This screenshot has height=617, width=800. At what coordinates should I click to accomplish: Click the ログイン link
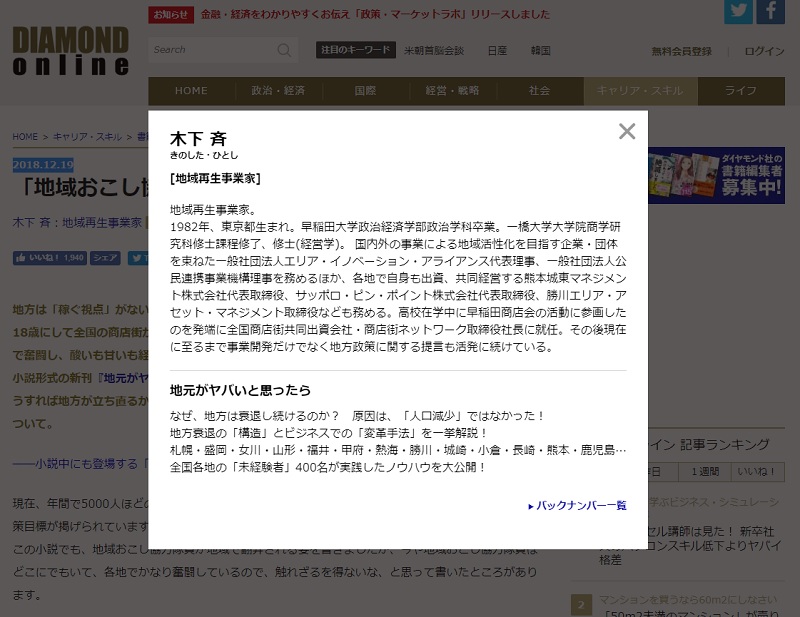click(764, 51)
